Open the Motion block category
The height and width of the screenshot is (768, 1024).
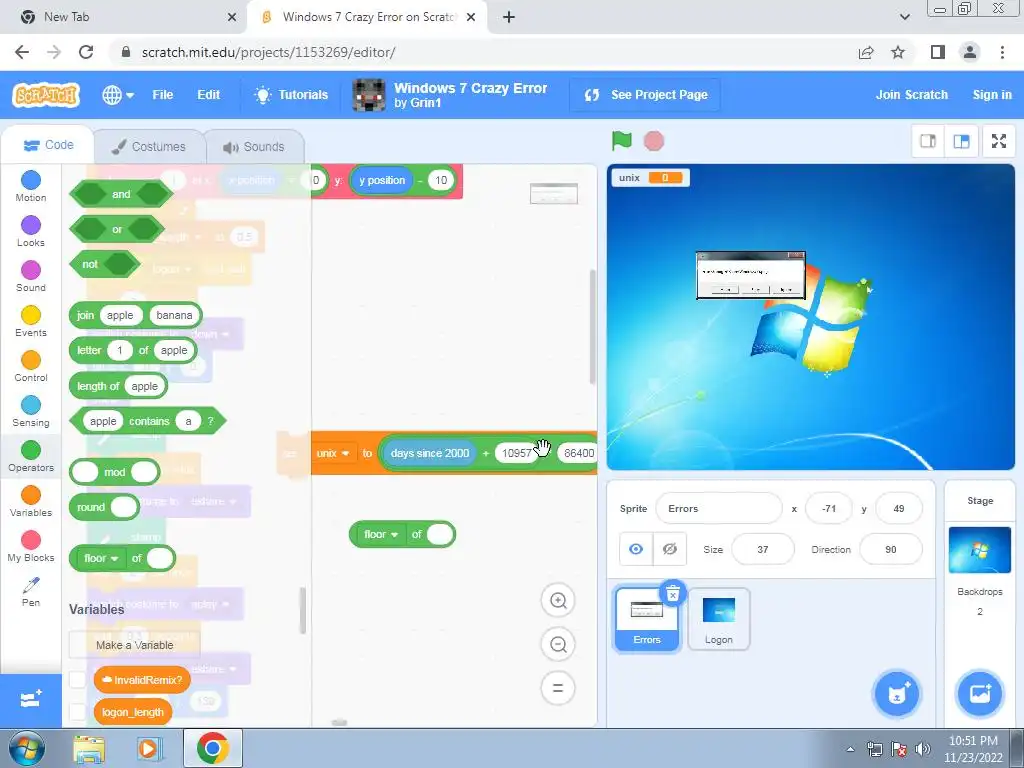31,187
